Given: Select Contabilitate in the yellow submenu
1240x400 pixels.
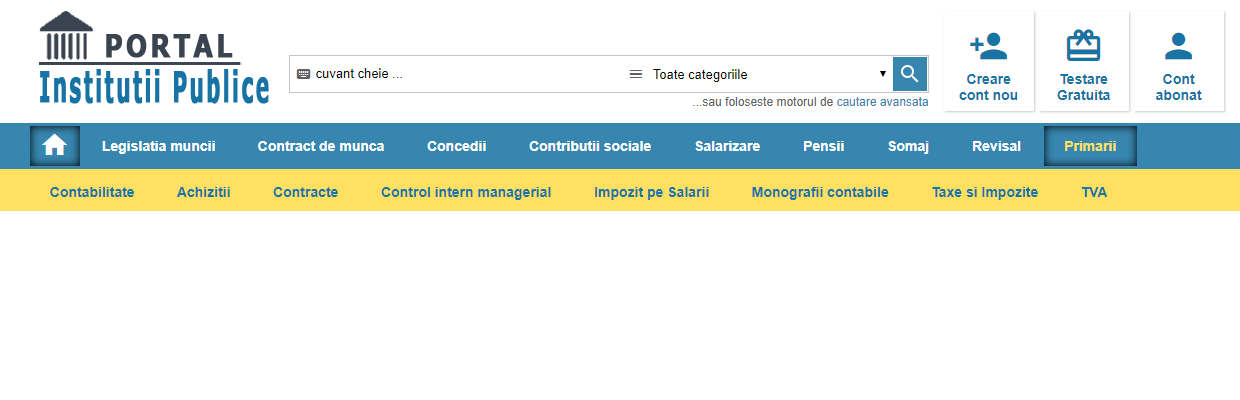Looking at the screenshot, I should (92, 192).
